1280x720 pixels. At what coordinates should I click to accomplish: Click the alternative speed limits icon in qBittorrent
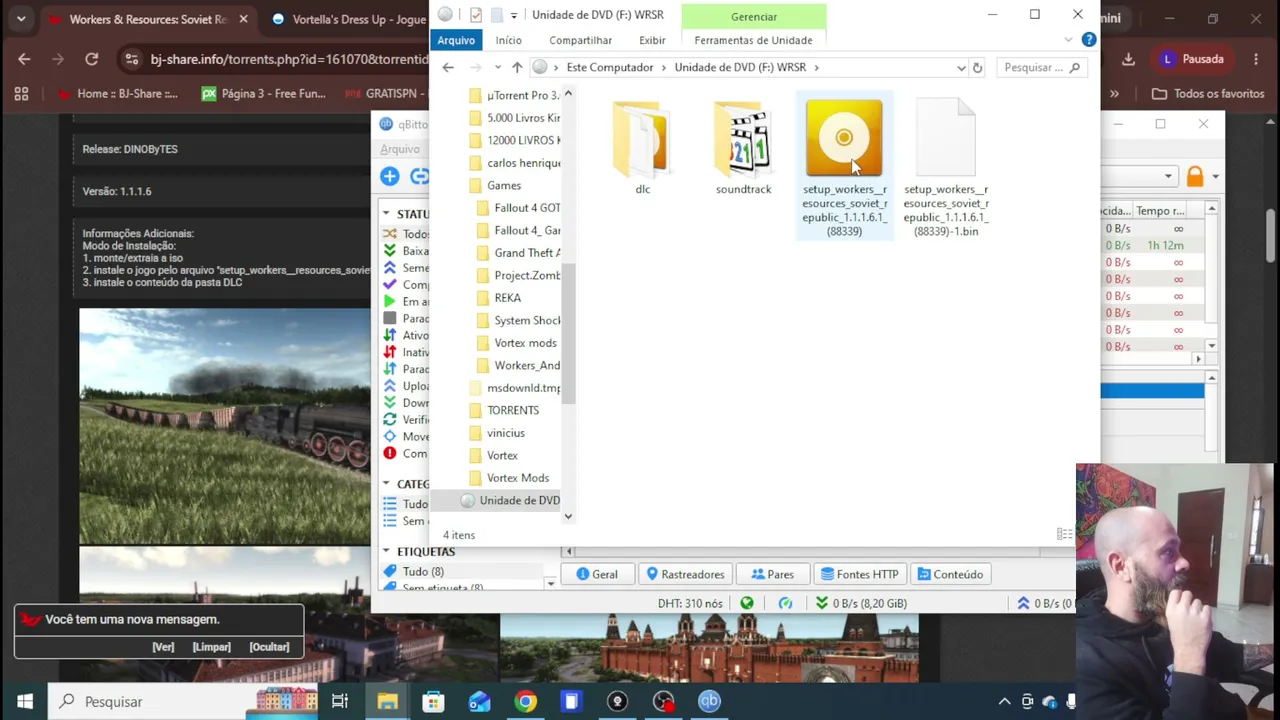coord(785,603)
